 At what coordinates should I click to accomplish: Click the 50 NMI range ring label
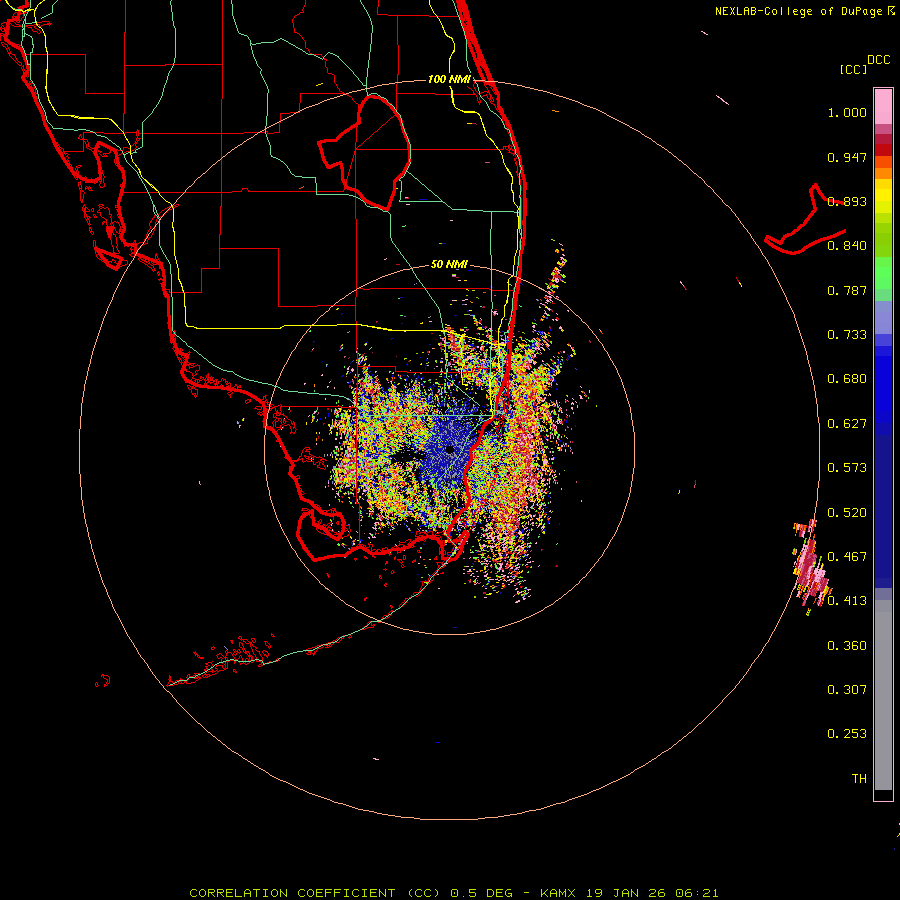coord(449,264)
